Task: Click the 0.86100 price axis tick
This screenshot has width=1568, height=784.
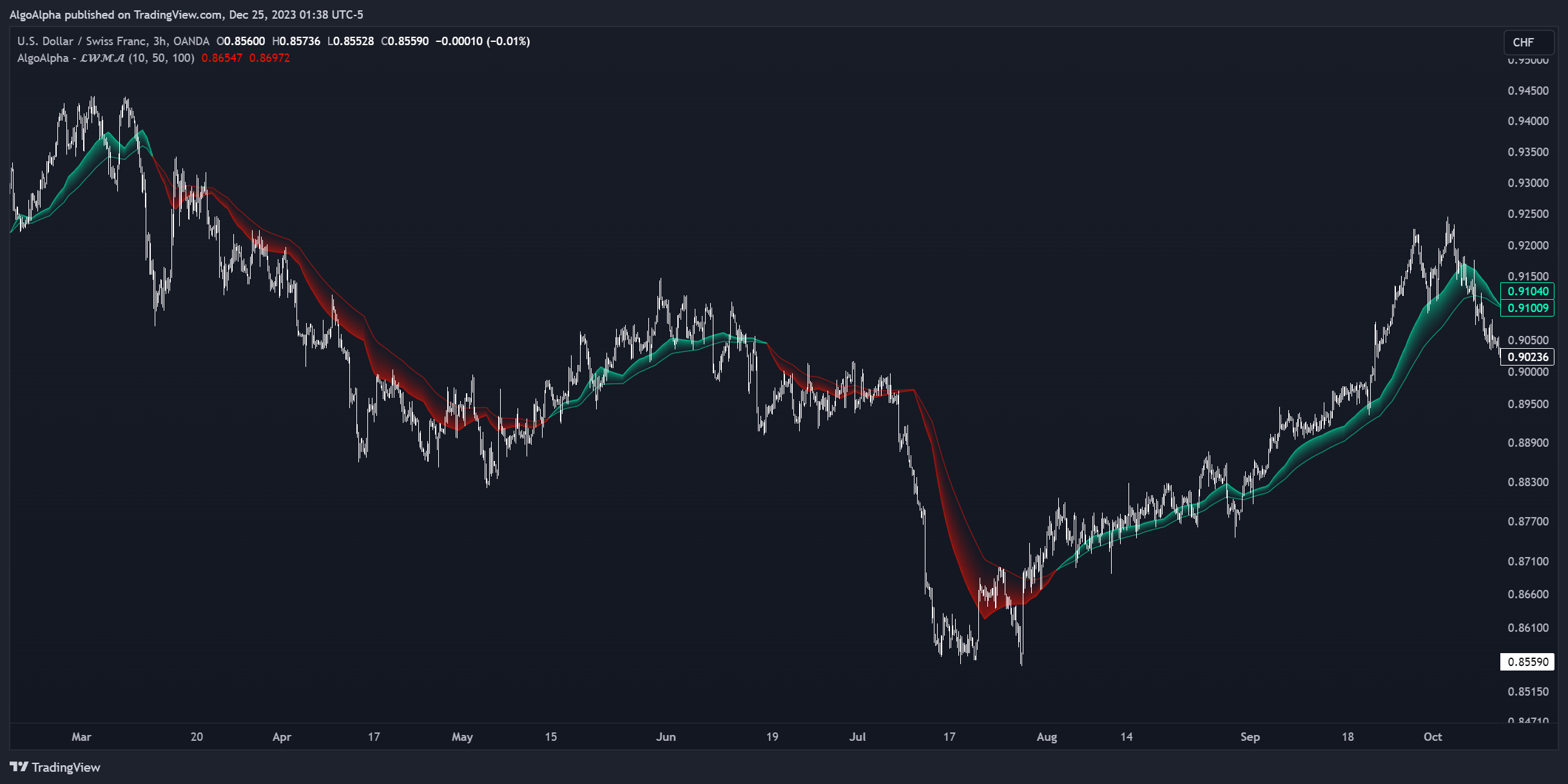Action: click(x=1528, y=628)
